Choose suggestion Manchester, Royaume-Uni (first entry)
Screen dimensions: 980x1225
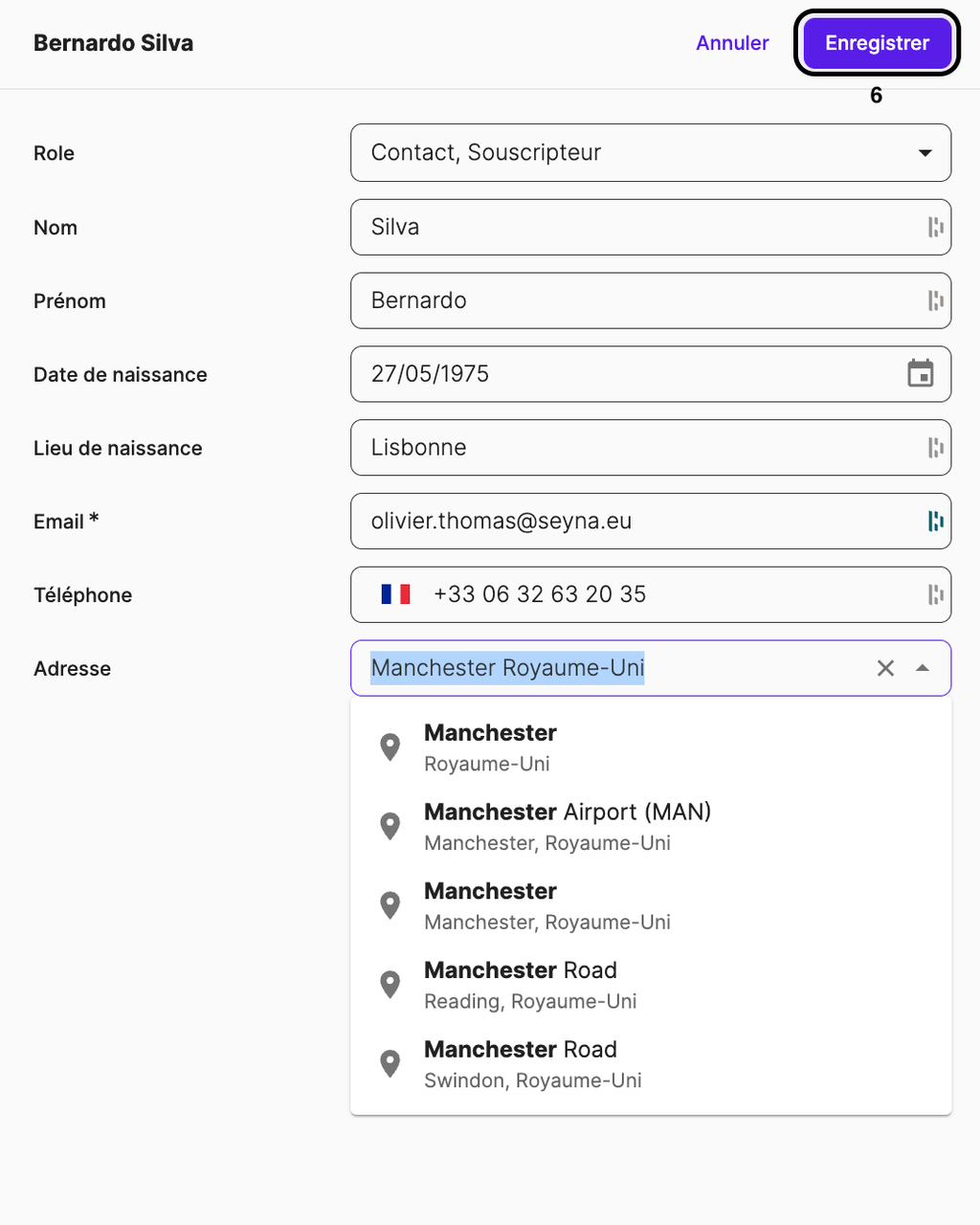651,747
